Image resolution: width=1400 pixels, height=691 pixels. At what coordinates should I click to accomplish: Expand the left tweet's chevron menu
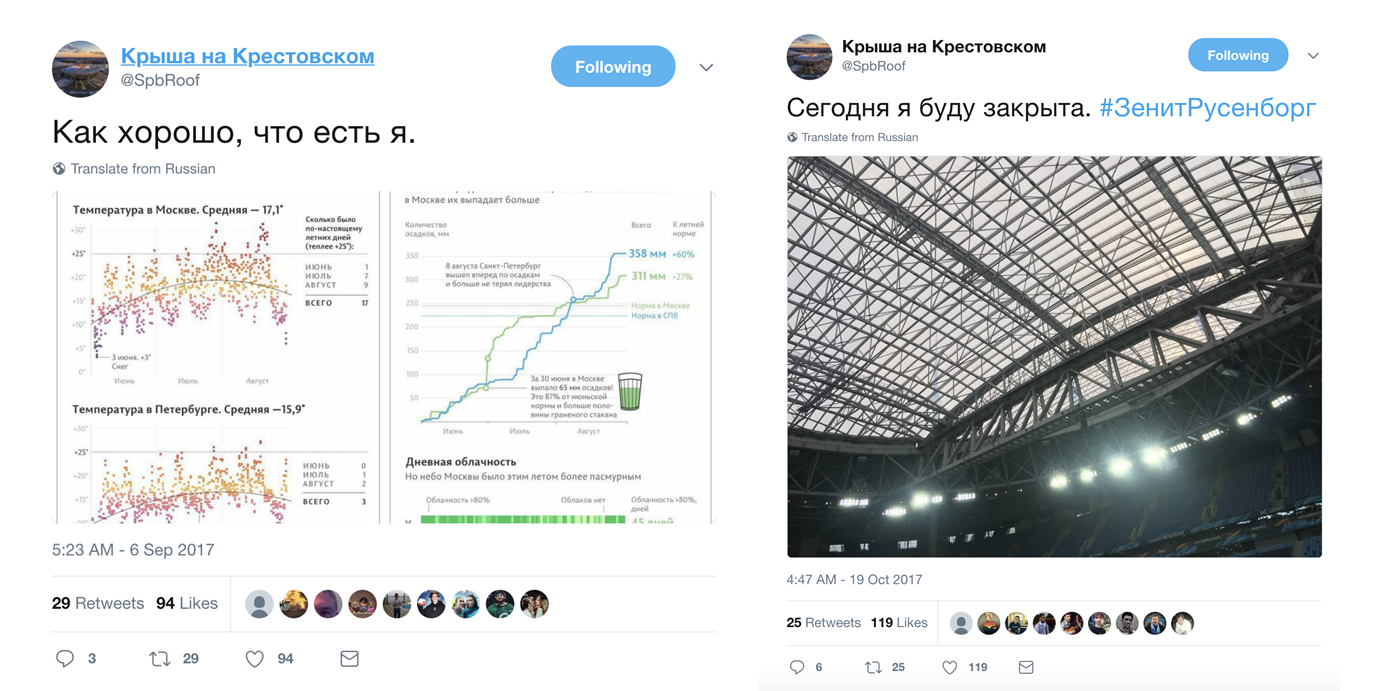click(706, 67)
